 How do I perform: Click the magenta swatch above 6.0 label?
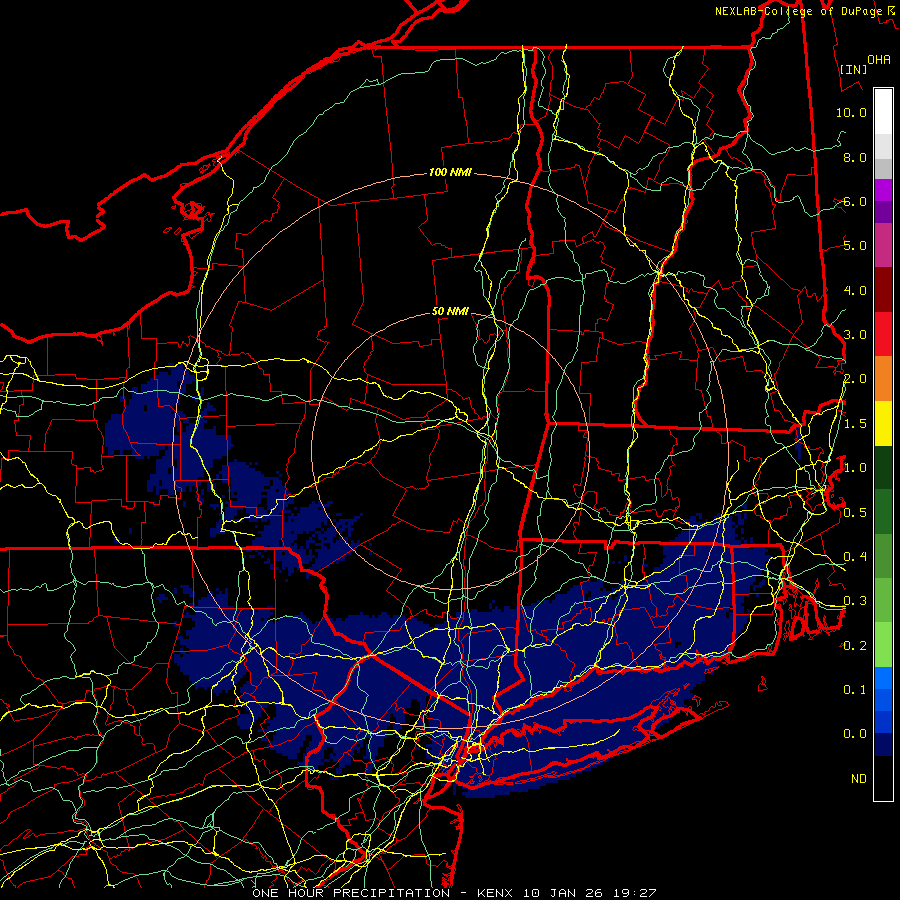coord(883,190)
